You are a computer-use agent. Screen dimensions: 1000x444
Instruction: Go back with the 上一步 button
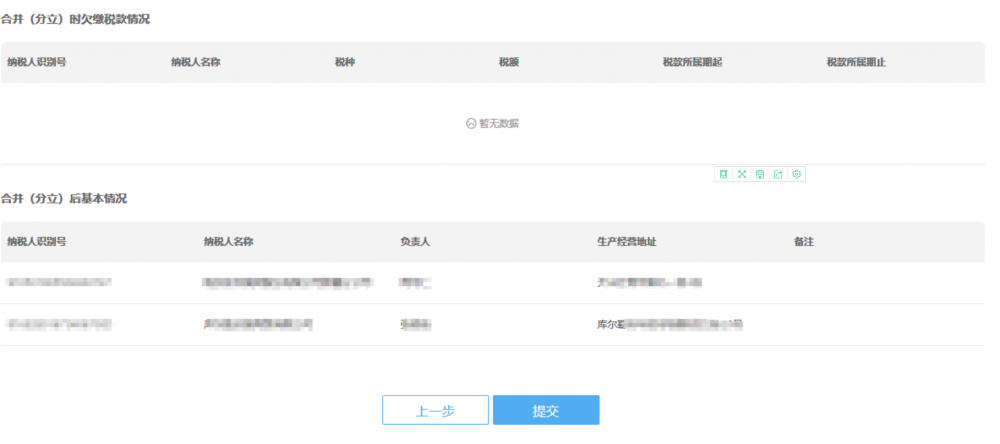point(435,410)
